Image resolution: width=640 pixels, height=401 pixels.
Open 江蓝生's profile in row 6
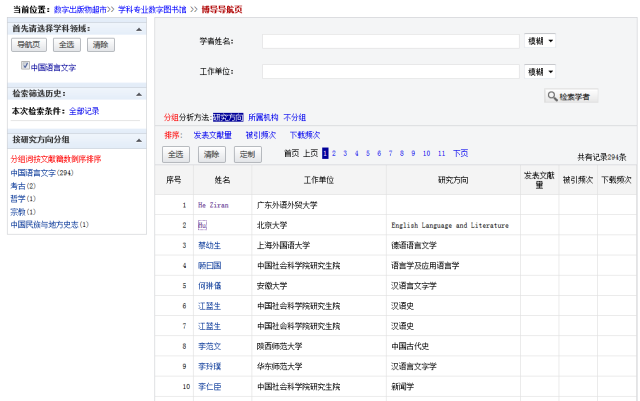pyautogui.click(x=209, y=306)
